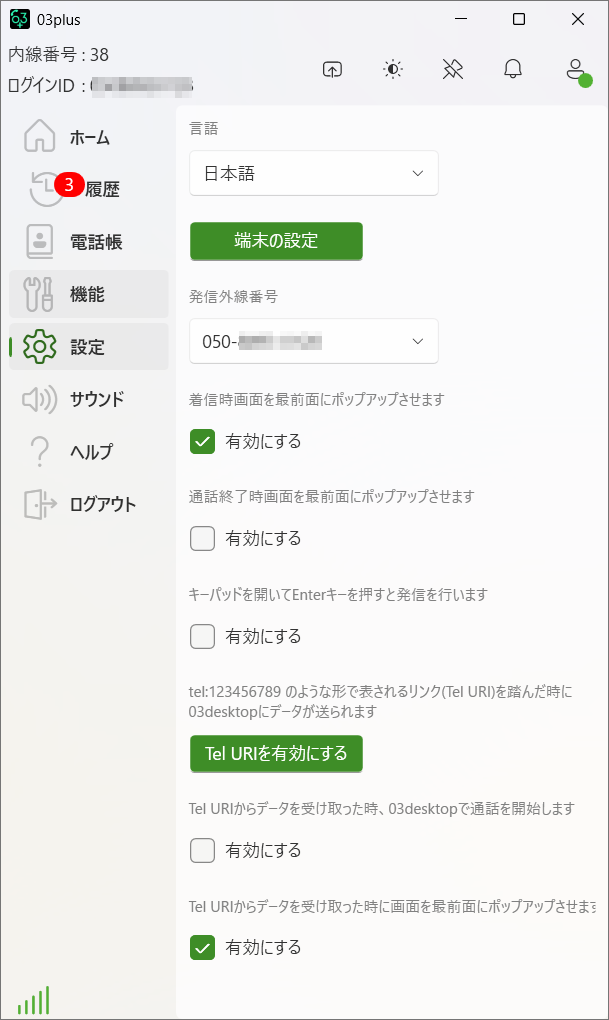Enable auto-call on Tel URI data checkbox
Screen dimensions: 609x1020
pos(203,851)
